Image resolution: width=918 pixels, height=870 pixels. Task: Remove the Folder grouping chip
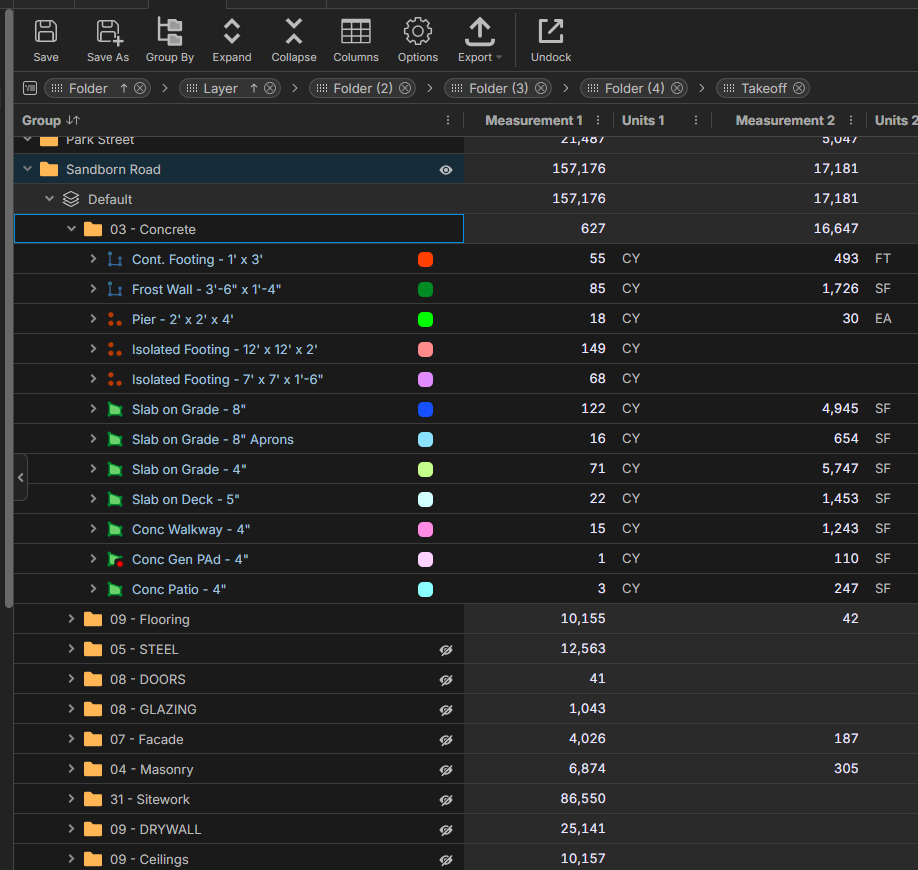[x=140, y=88]
